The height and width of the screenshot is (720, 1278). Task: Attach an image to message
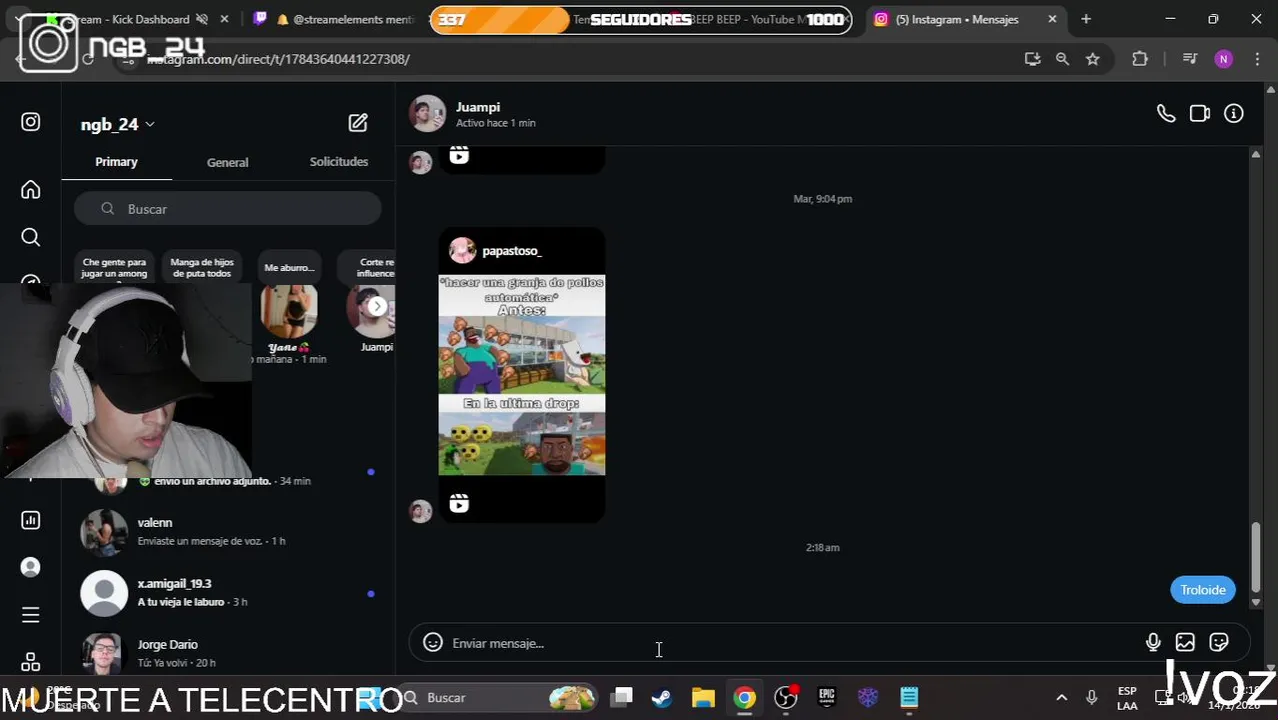coord(1185,643)
